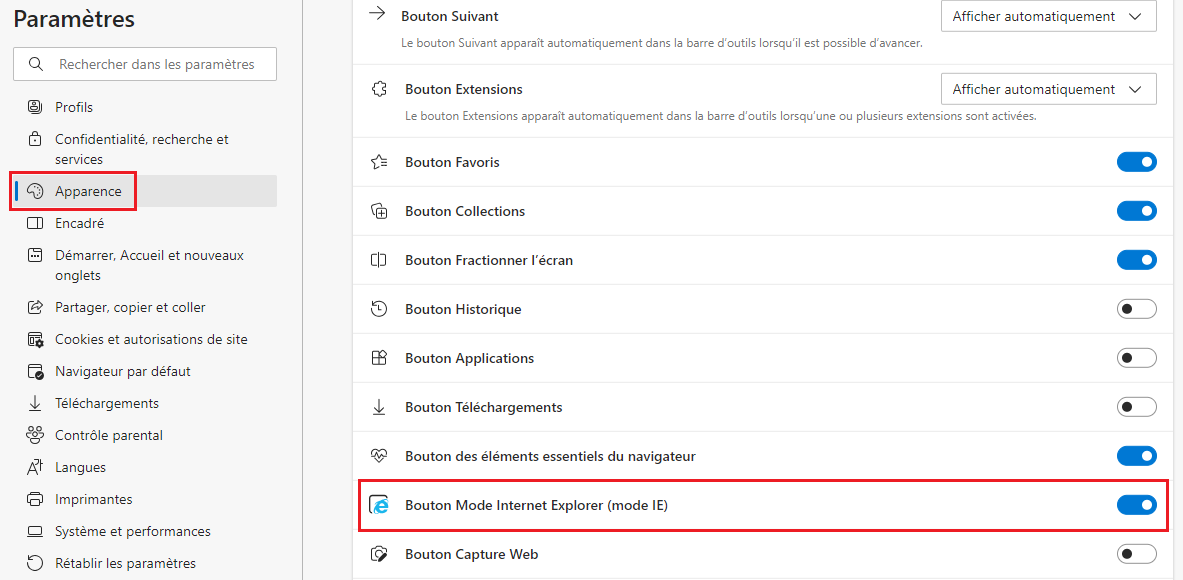Enable the Bouton Capture Web toggle

(1136, 554)
